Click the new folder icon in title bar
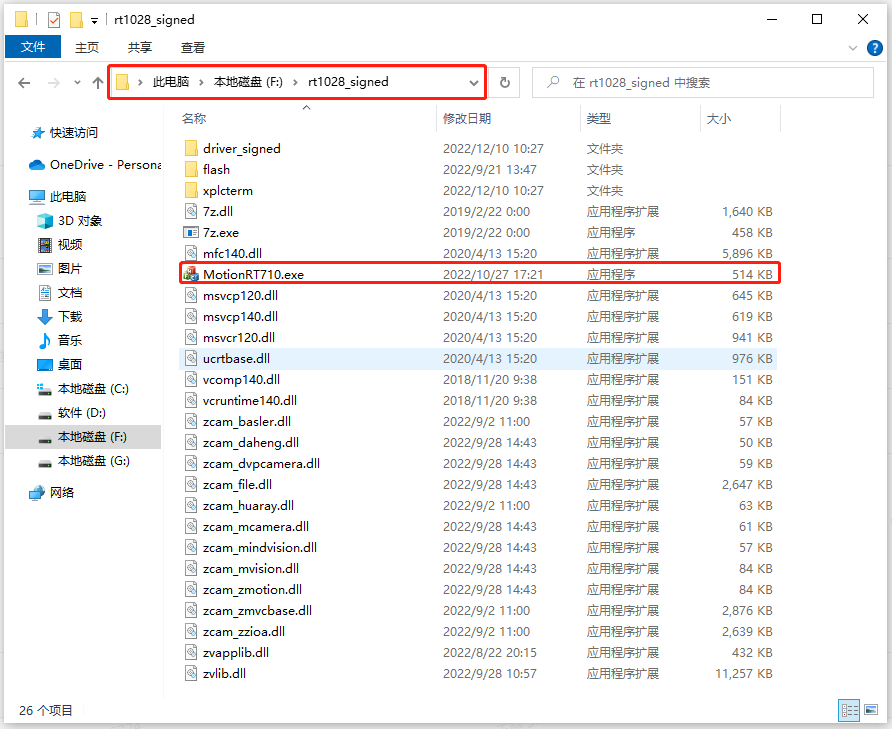The width and height of the screenshot is (892, 729). [76, 20]
